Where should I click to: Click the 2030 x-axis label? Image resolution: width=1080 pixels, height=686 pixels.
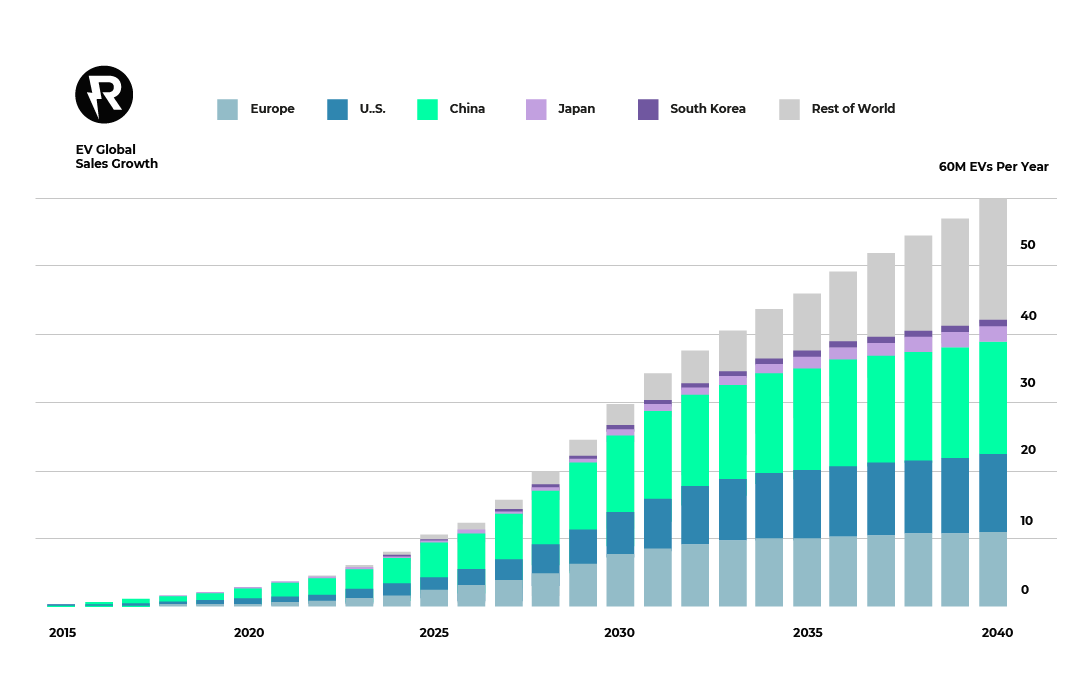[x=619, y=632]
